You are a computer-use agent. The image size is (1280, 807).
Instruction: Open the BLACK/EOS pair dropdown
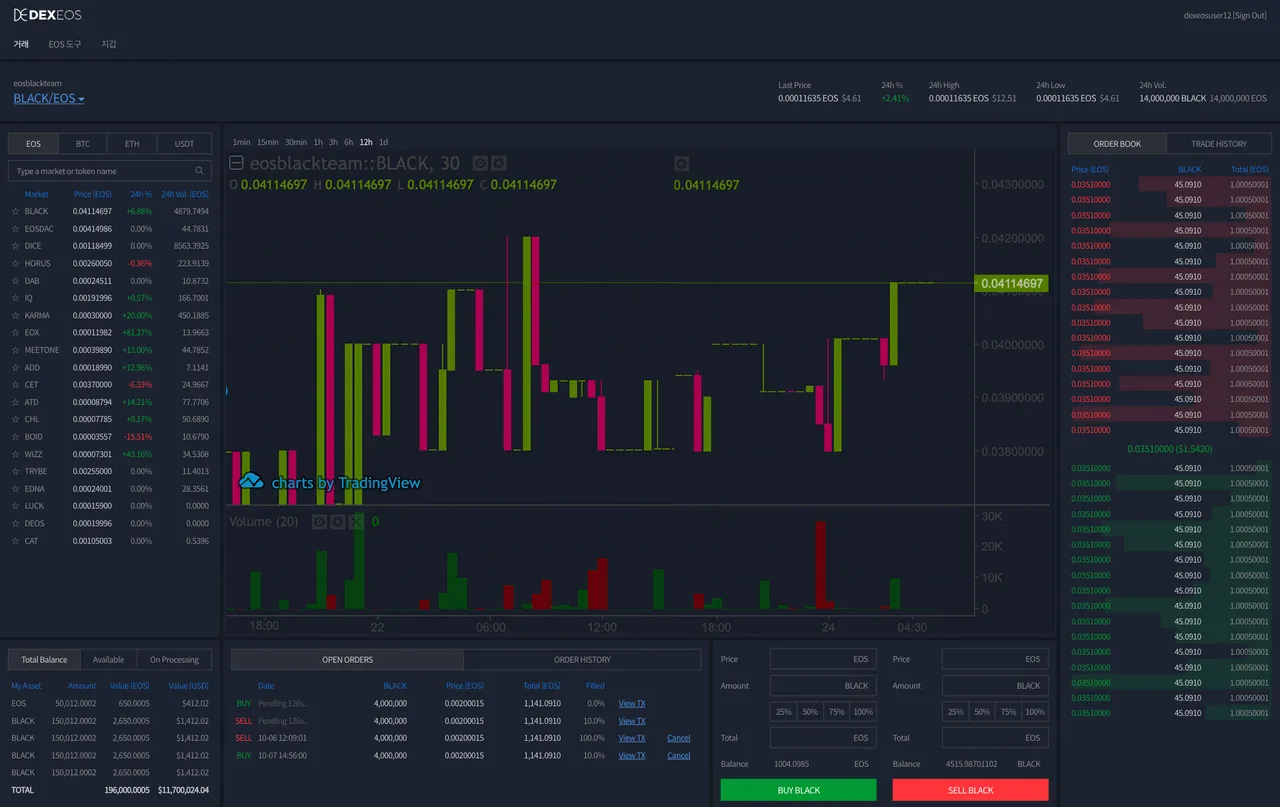(49, 99)
